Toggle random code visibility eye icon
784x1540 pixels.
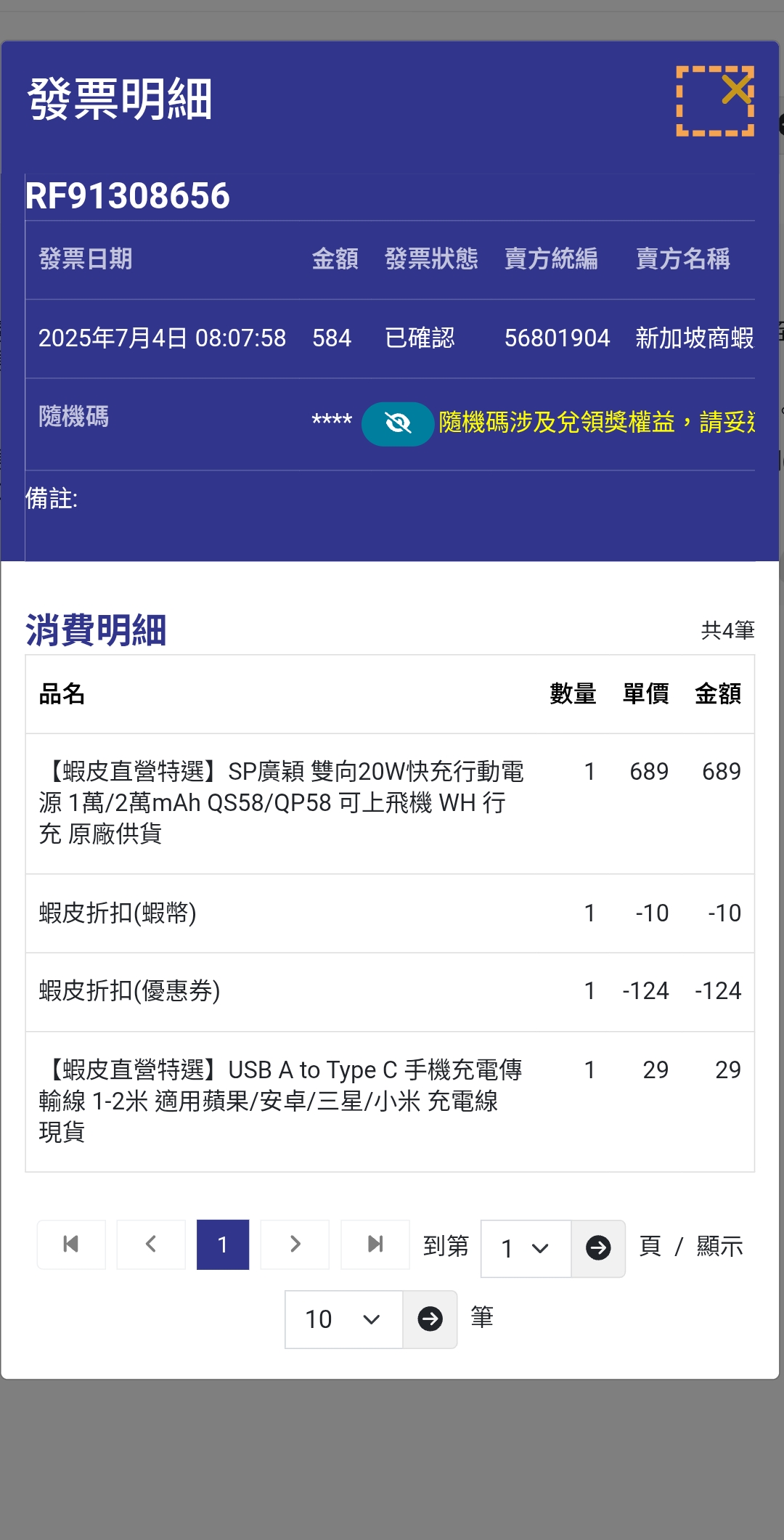click(x=397, y=423)
